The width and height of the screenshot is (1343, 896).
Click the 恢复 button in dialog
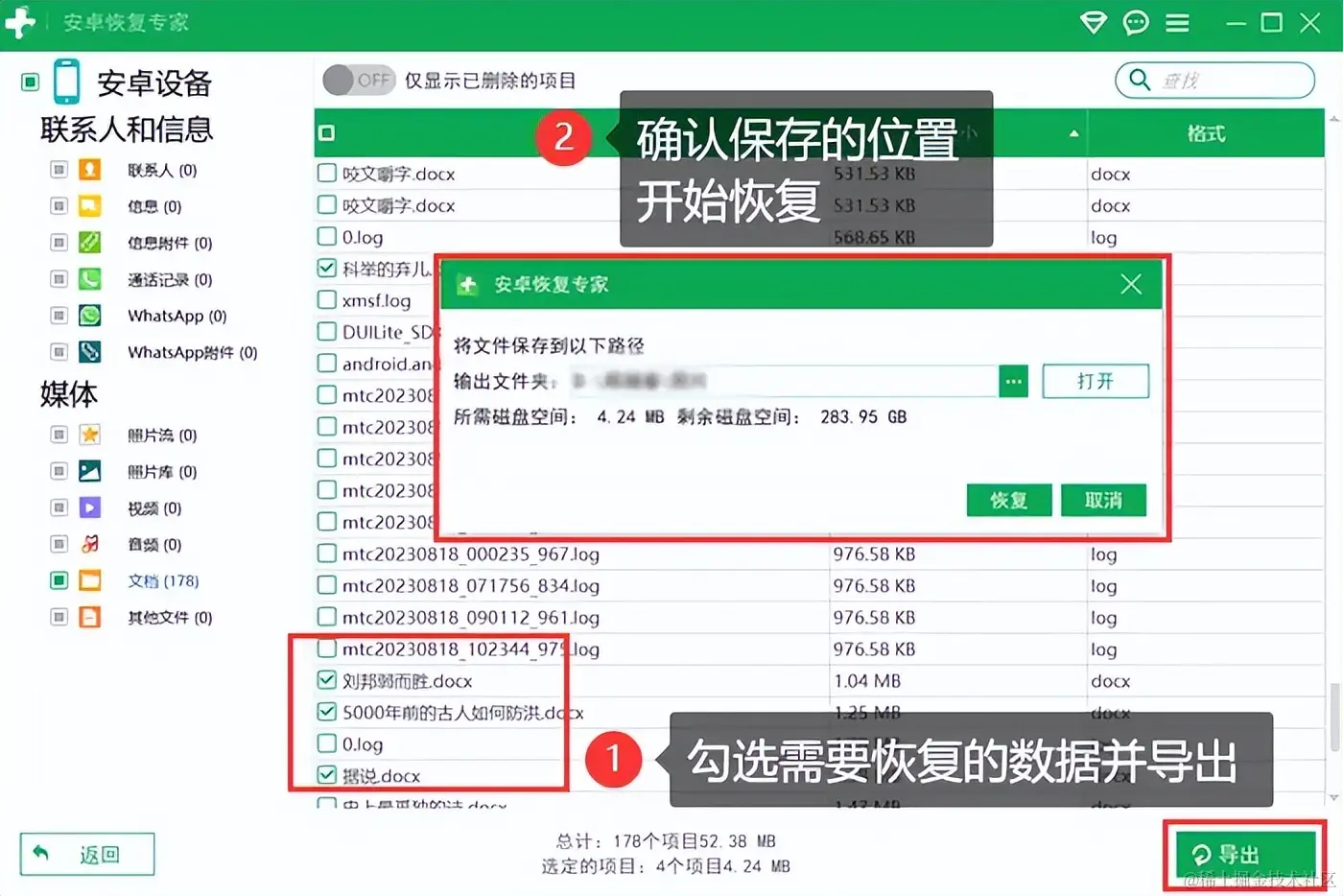1009,500
